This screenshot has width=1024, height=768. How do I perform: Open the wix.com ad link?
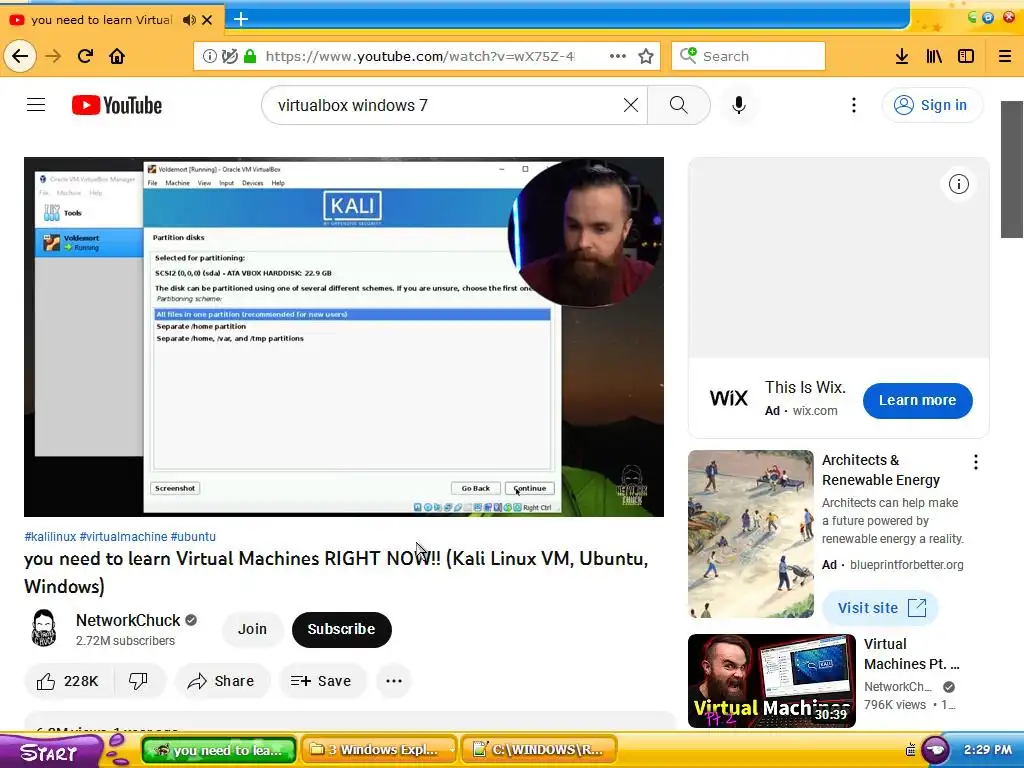point(815,411)
